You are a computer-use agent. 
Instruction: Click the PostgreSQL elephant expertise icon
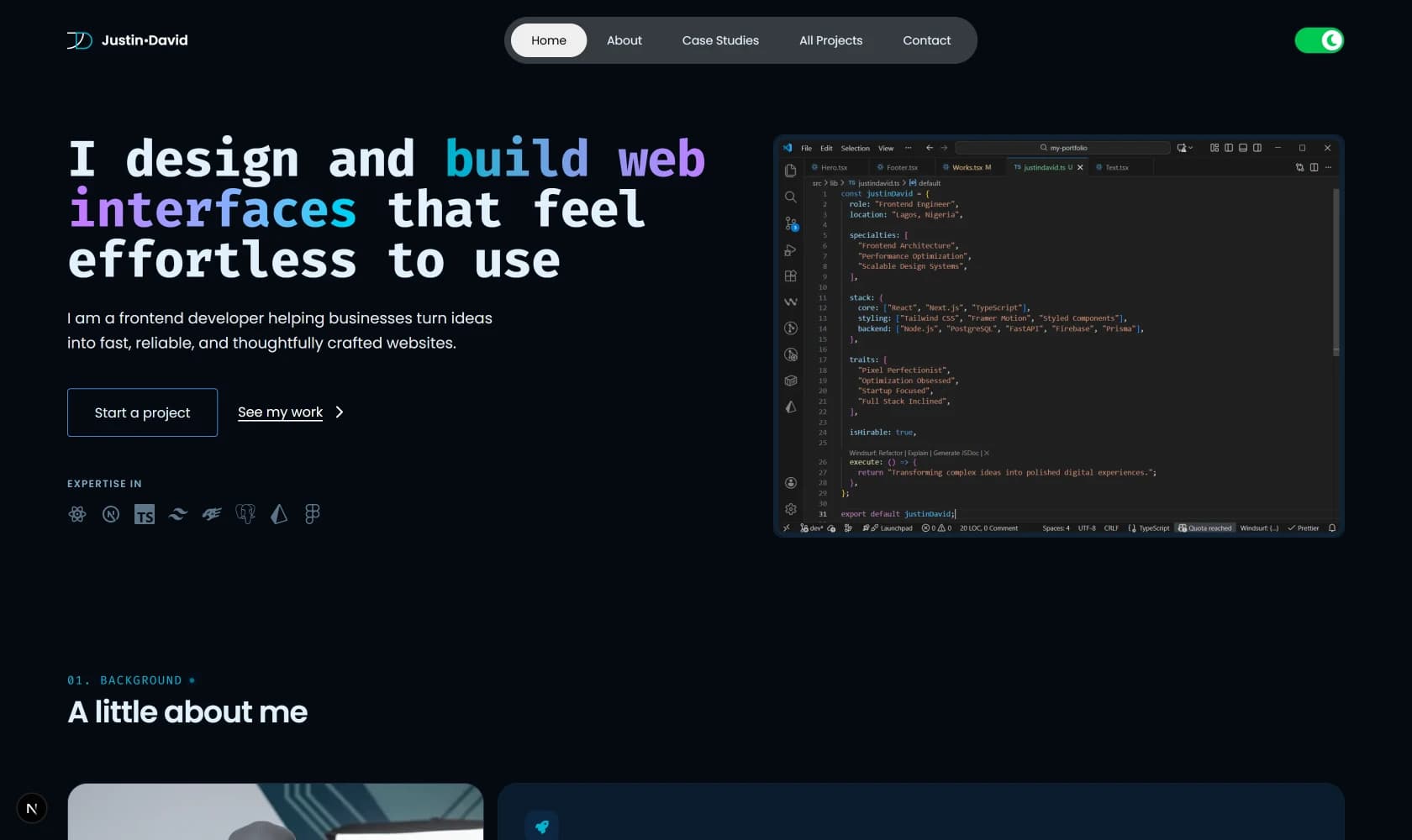click(245, 514)
